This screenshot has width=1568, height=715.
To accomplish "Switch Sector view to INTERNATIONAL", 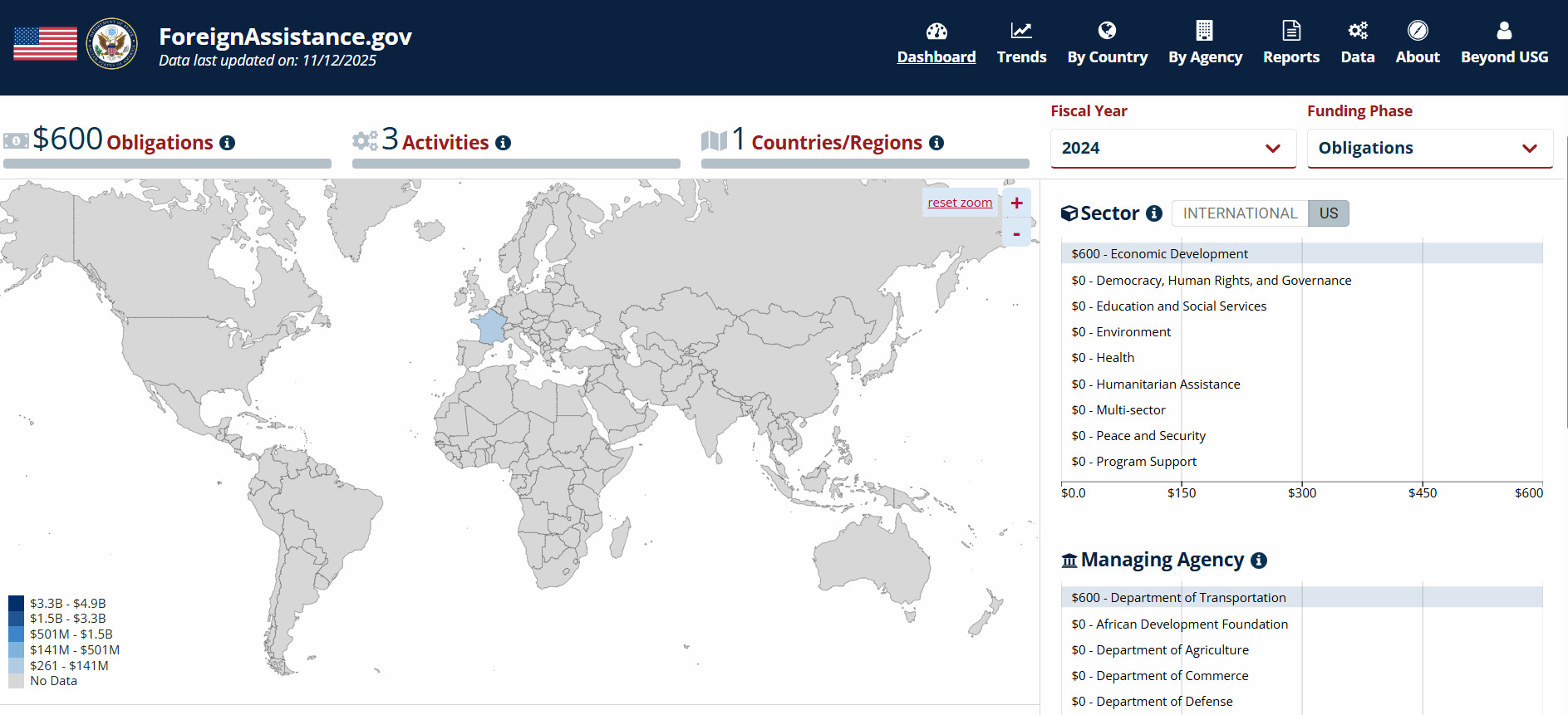I will [1240, 213].
